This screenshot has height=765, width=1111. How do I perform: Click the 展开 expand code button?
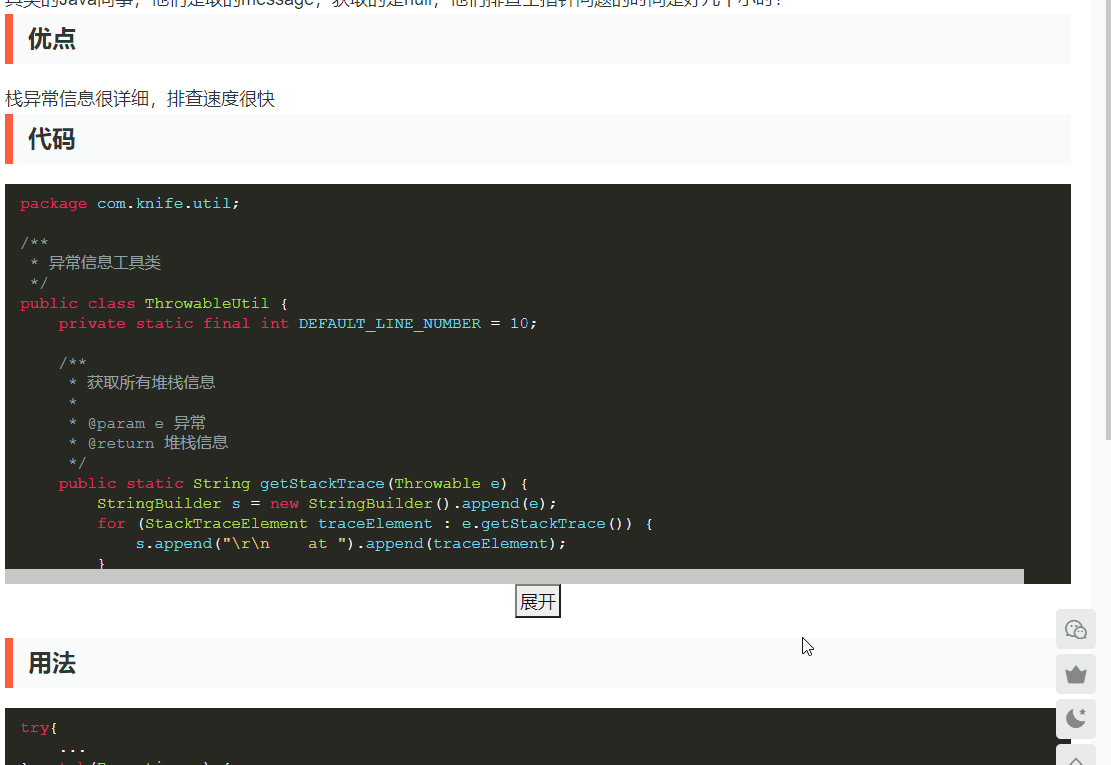[537, 601]
